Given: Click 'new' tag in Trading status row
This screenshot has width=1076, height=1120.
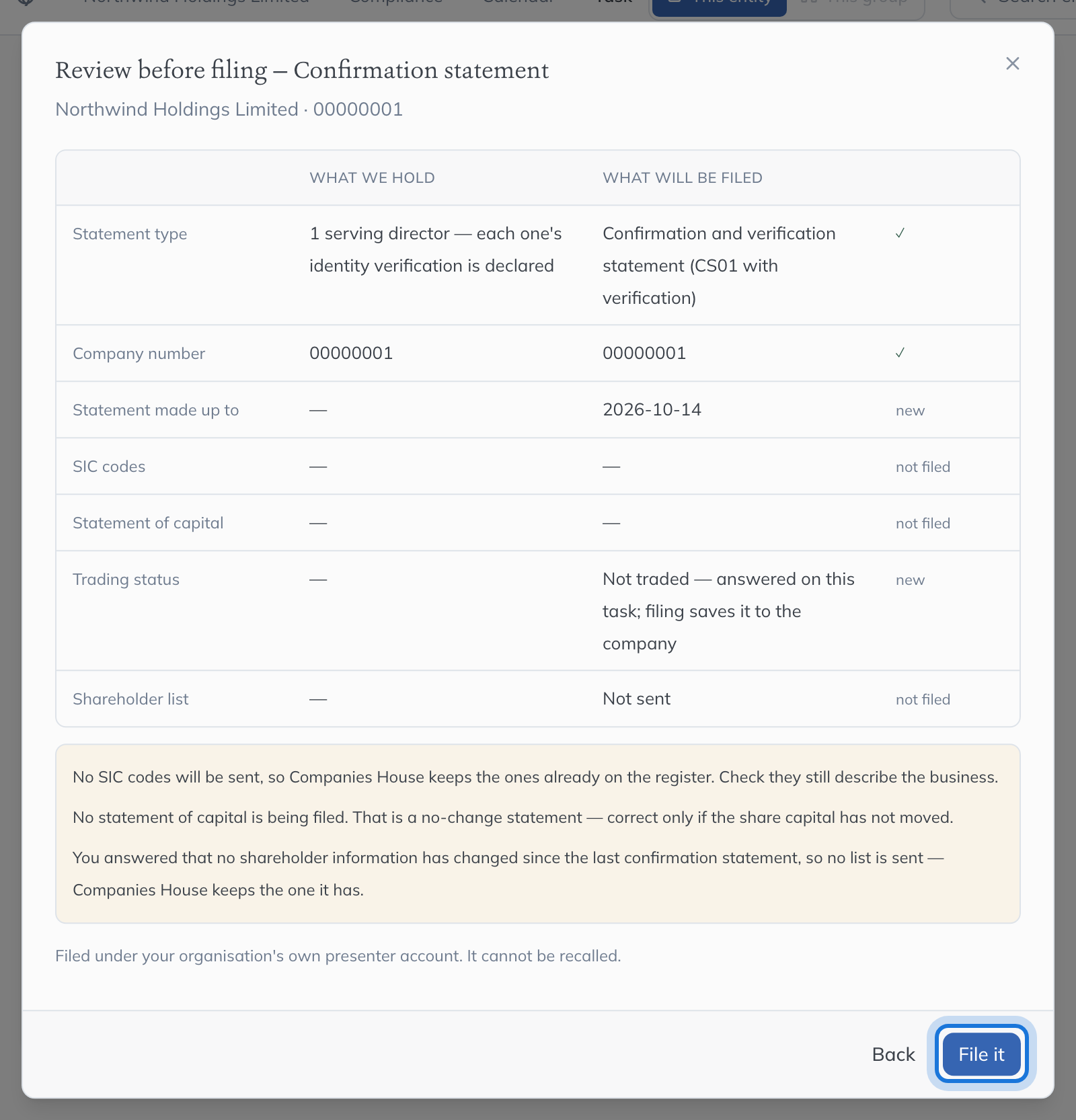Looking at the screenshot, I should pos(910,580).
